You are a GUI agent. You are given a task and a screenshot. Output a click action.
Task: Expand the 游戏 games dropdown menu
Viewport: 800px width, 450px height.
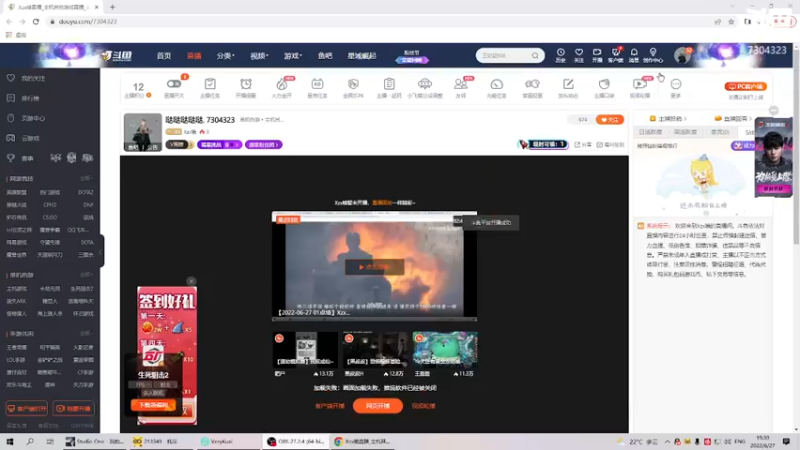(x=293, y=56)
